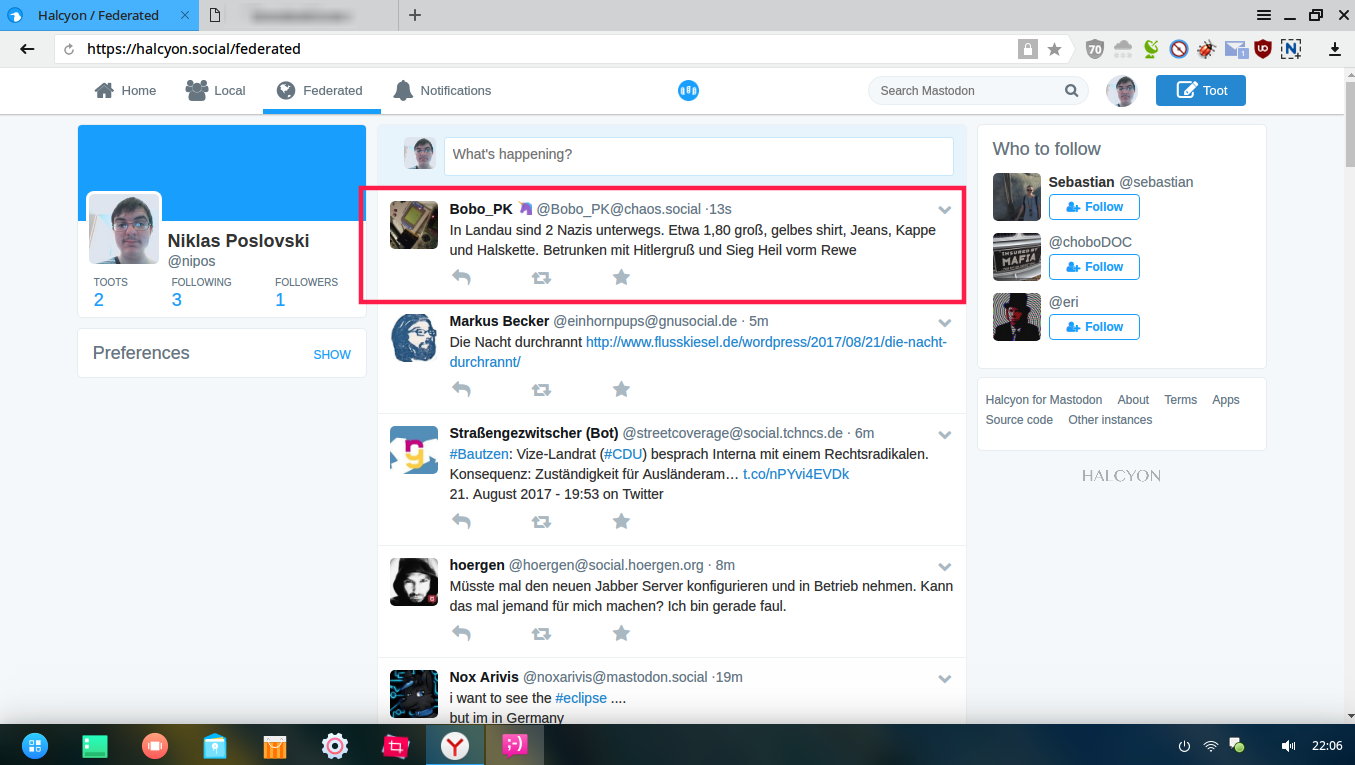1355x765 pixels.
Task: Boost the Straßengezwitscher bot toot
Action: [x=541, y=521]
